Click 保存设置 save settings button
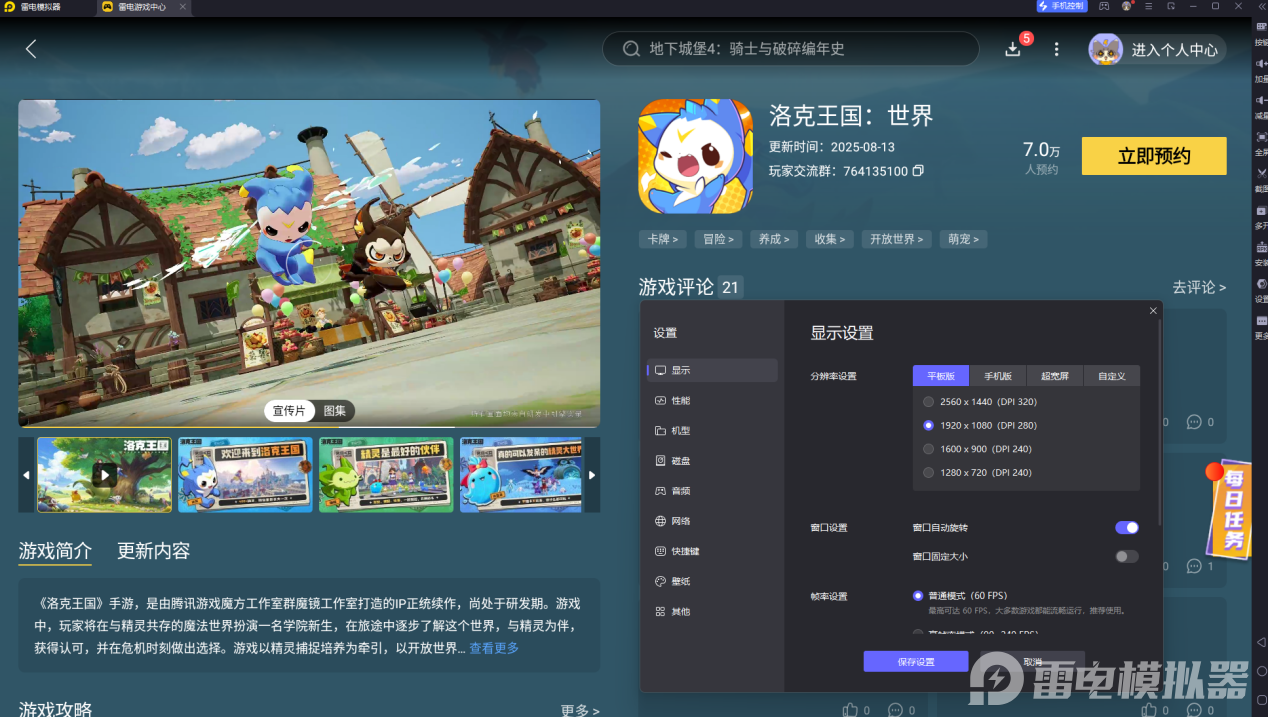The height and width of the screenshot is (717, 1268). pyautogui.click(x=916, y=662)
